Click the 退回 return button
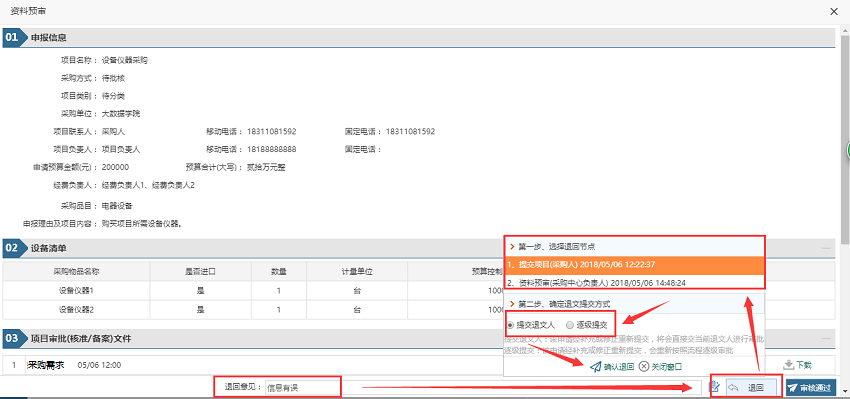This screenshot has height=399, width=850. pyautogui.click(x=751, y=388)
